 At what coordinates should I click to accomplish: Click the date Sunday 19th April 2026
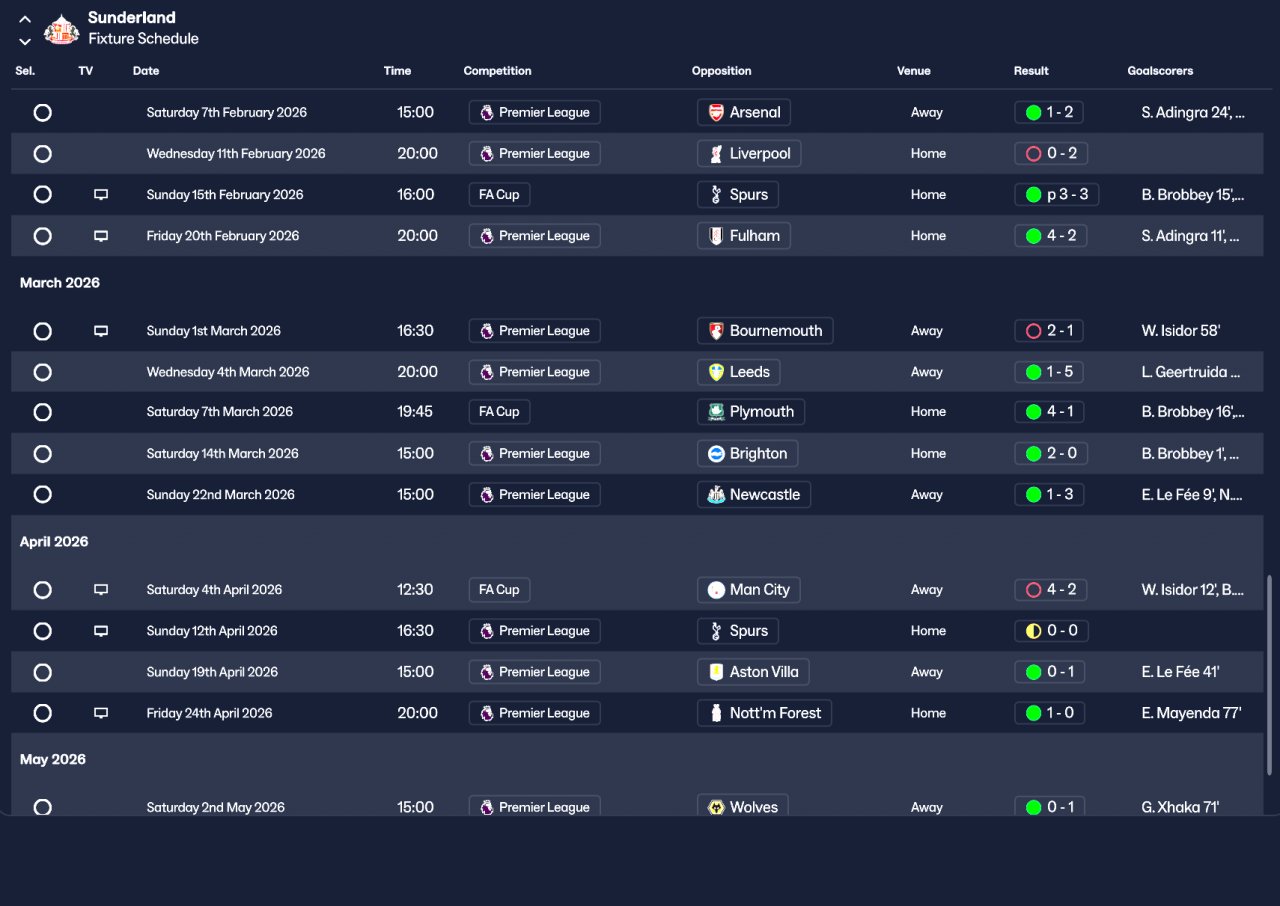211,672
